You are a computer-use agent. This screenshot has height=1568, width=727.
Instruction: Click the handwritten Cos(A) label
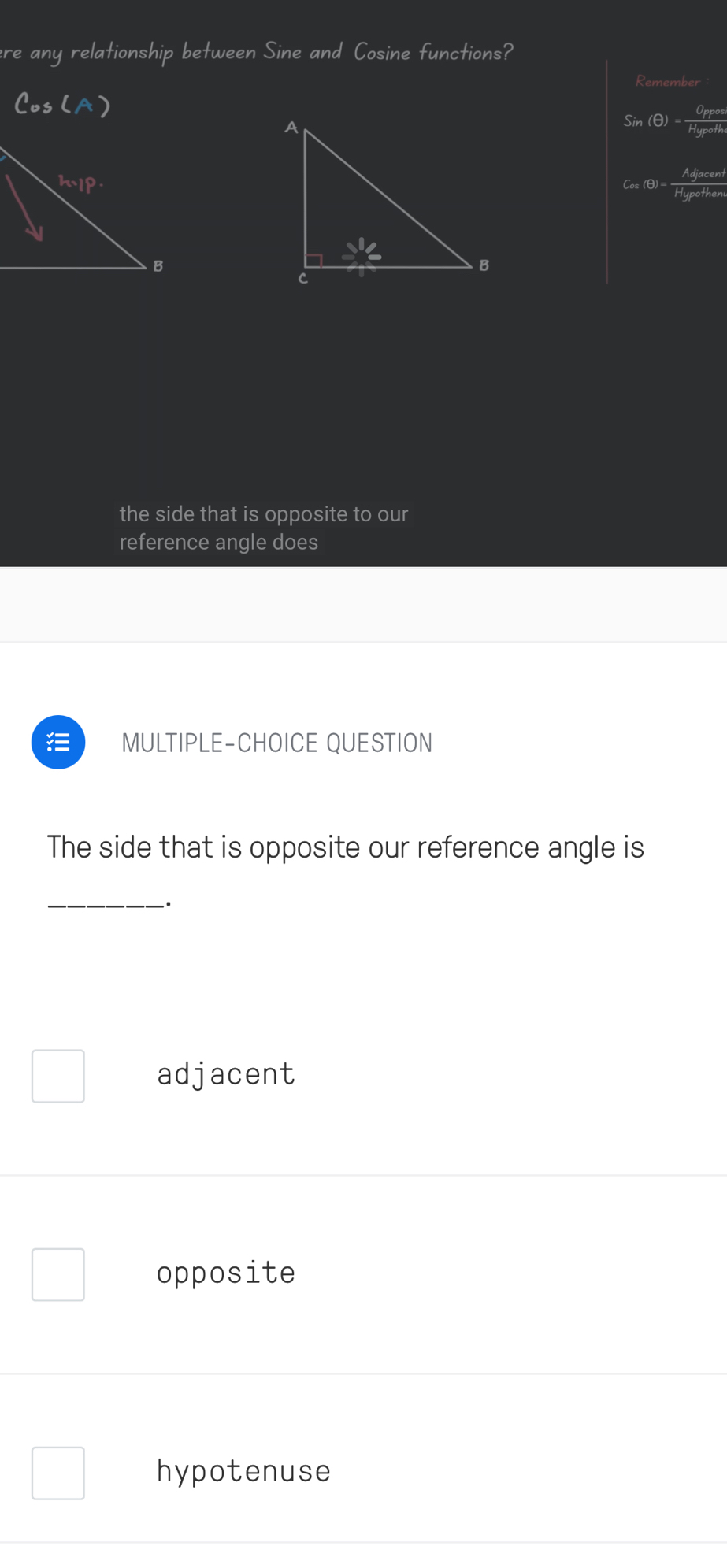point(62,104)
